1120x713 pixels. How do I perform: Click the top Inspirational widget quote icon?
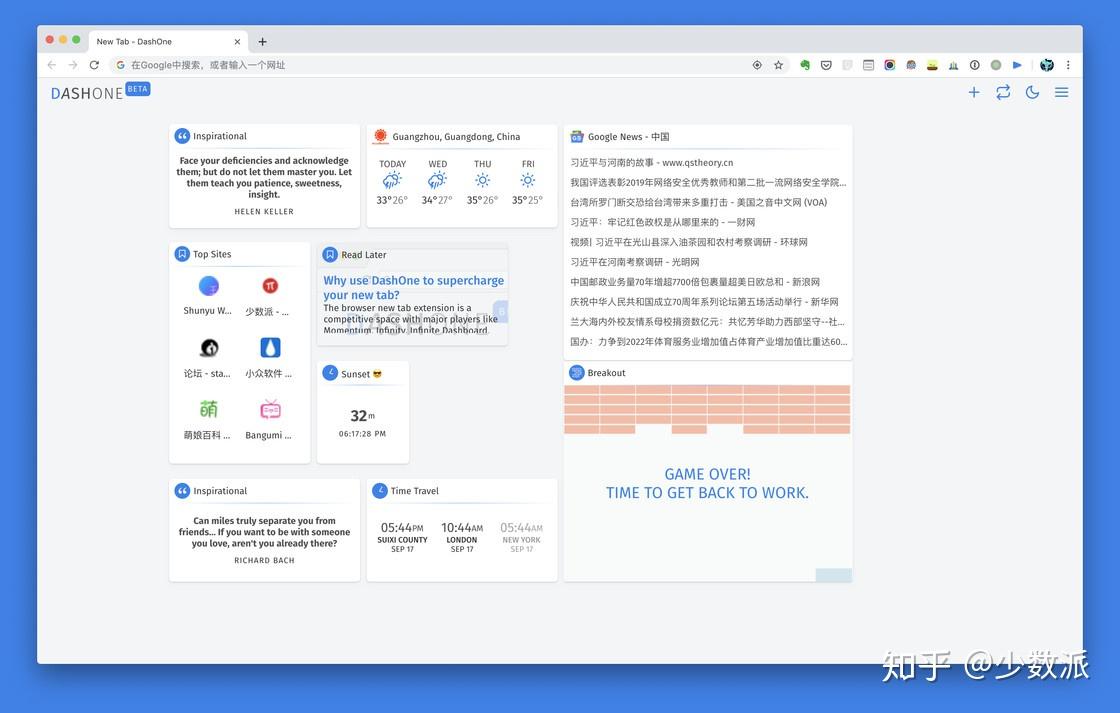(x=182, y=136)
